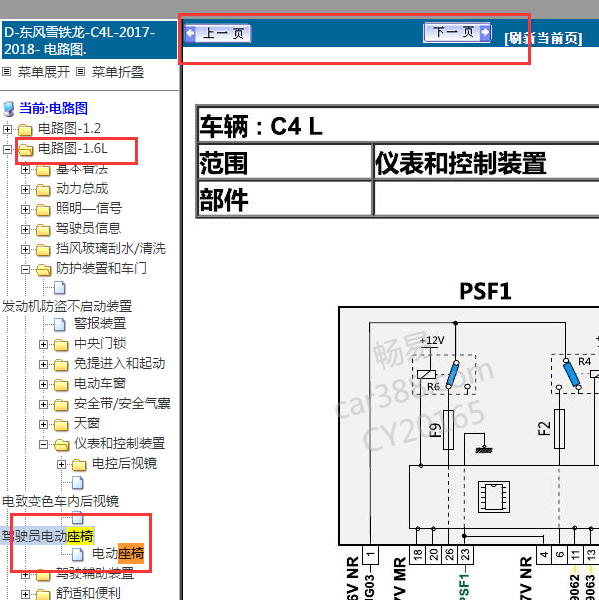This screenshot has height=600, width=599.
Task: Expand the 挡风玻璃刮水/清洗 folder node
Action: (x=25, y=249)
